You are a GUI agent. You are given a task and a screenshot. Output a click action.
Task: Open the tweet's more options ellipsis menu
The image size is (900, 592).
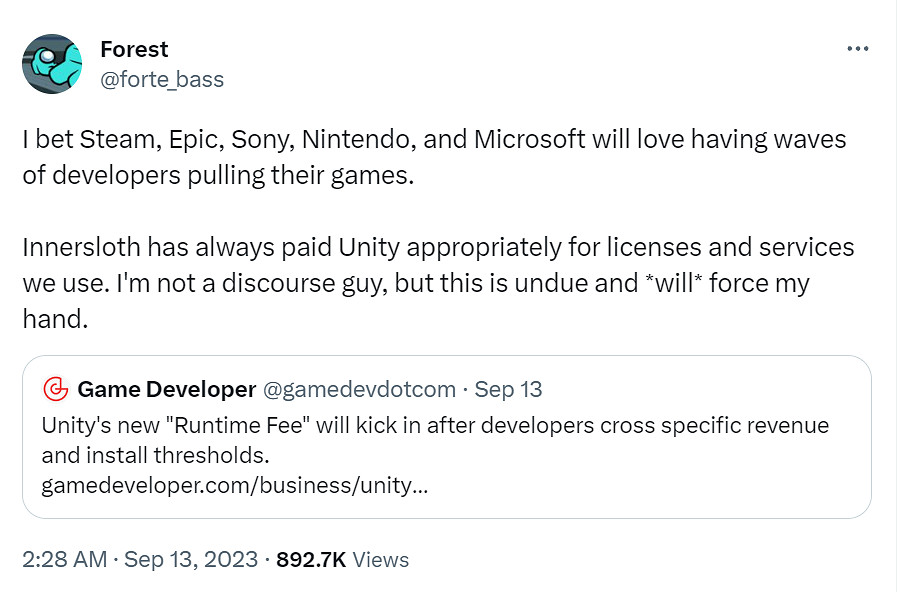(x=857, y=49)
